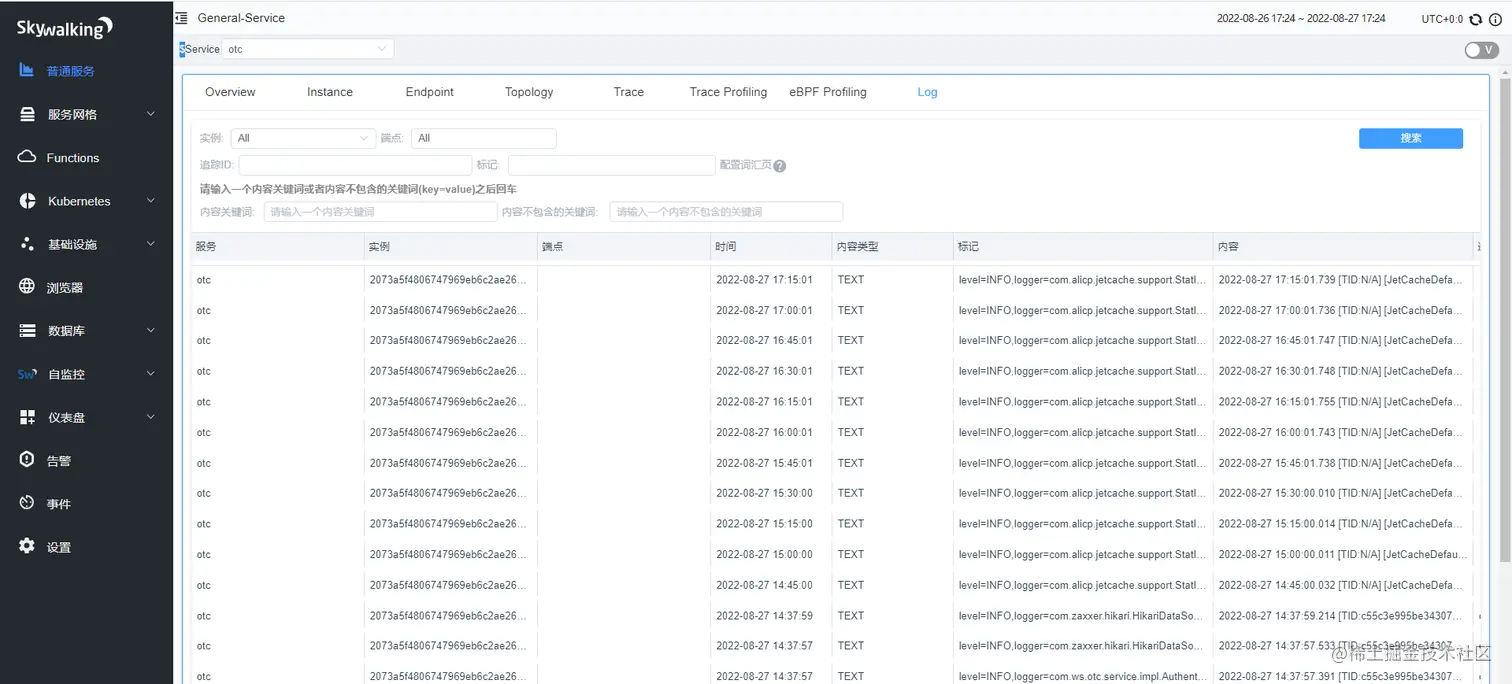Switch to the eBPF Profiling tab
Viewport: 1512px width, 684px height.
pos(828,92)
